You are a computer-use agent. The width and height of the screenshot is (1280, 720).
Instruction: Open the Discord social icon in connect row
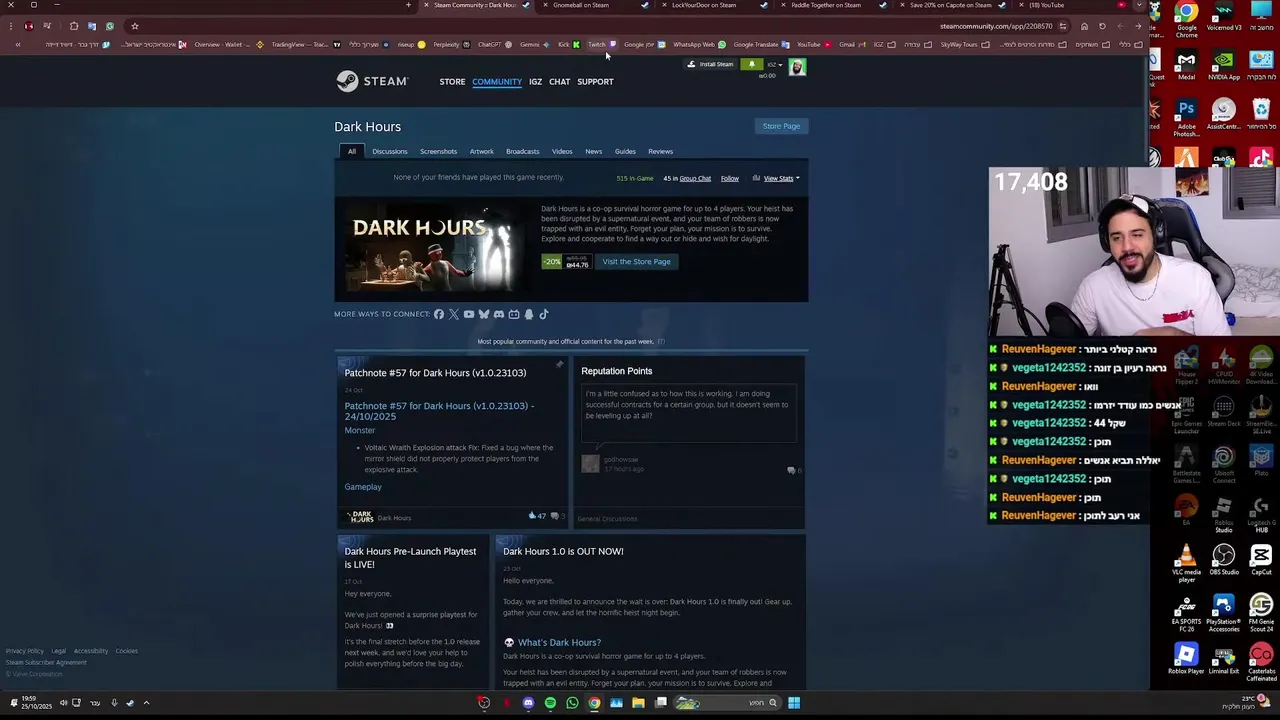point(499,314)
